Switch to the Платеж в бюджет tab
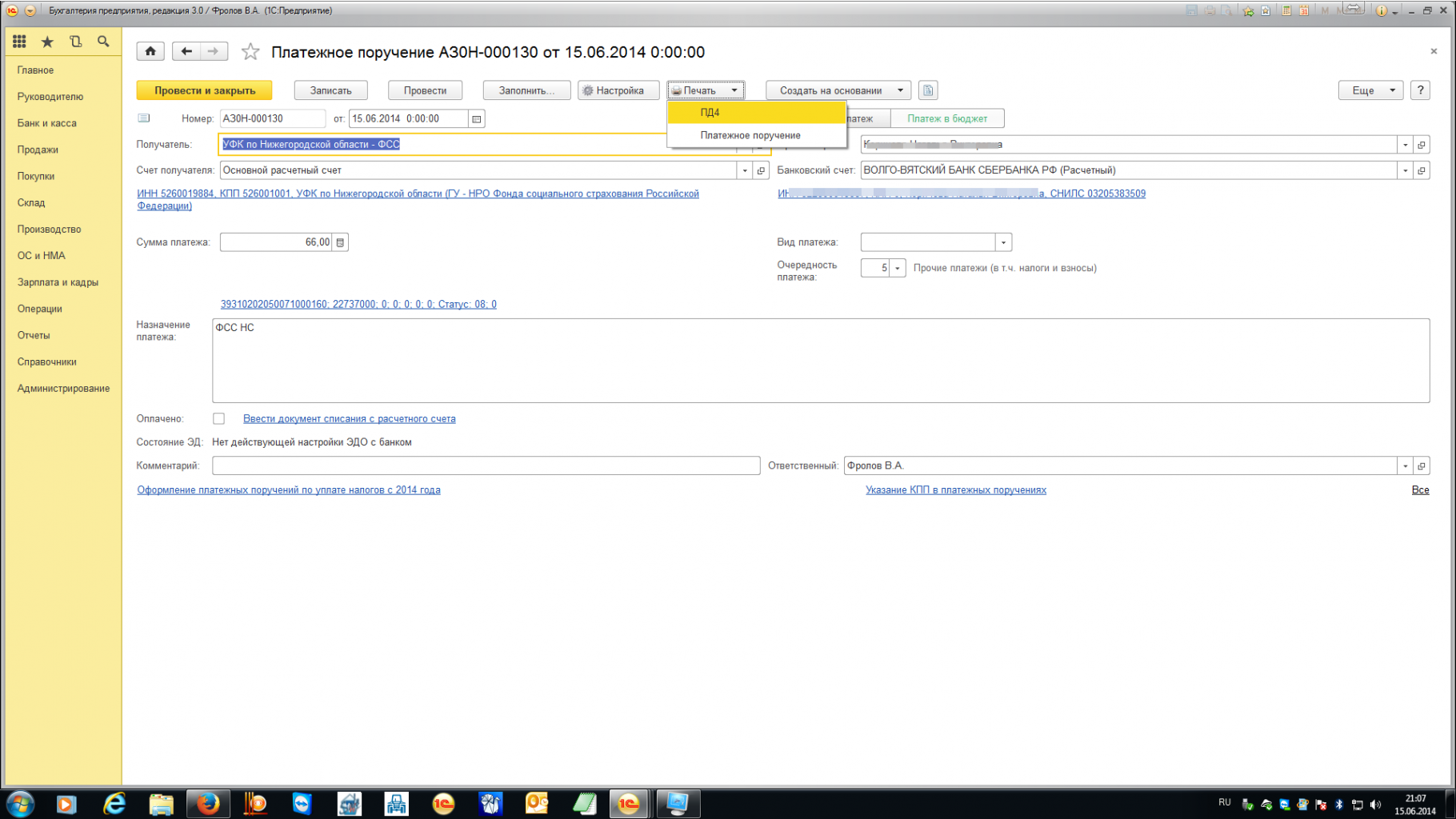The image size is (1456, 819). [x=947, y=118]
